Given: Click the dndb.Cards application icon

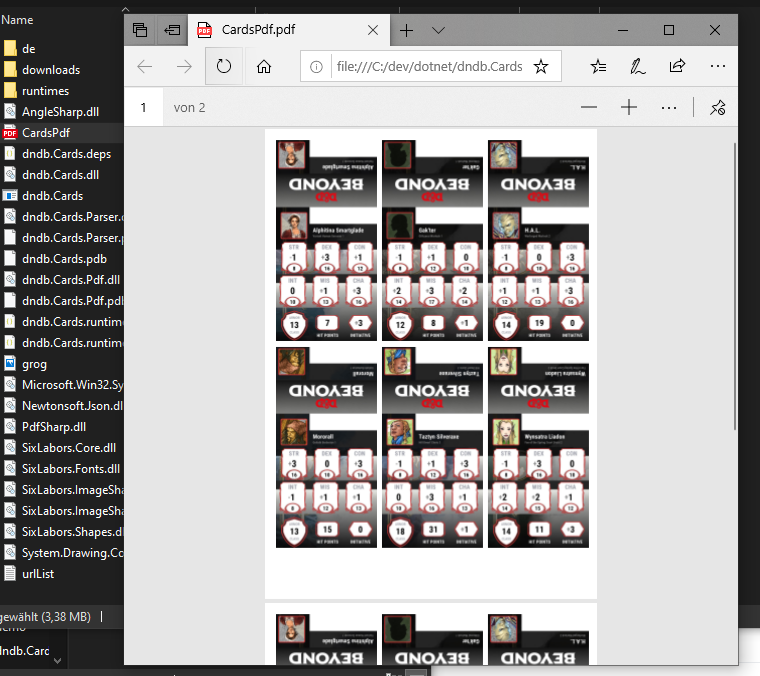Looking at the screenshot, I should pos(10,196).
